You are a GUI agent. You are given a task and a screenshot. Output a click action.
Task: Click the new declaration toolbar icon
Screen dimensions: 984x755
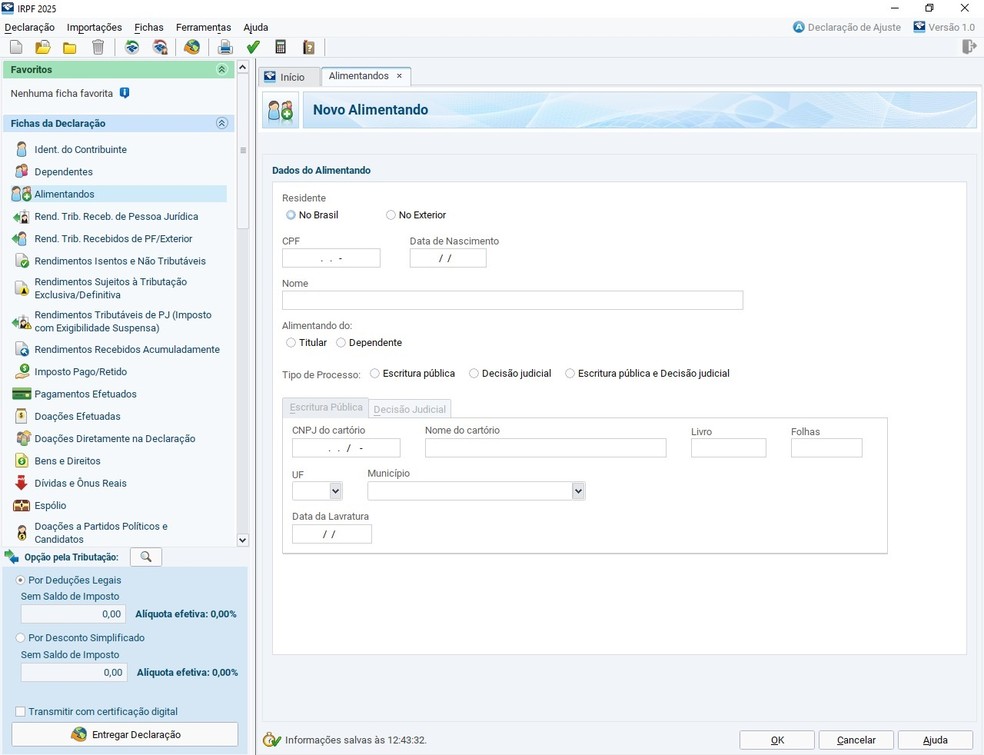[16, 47]
